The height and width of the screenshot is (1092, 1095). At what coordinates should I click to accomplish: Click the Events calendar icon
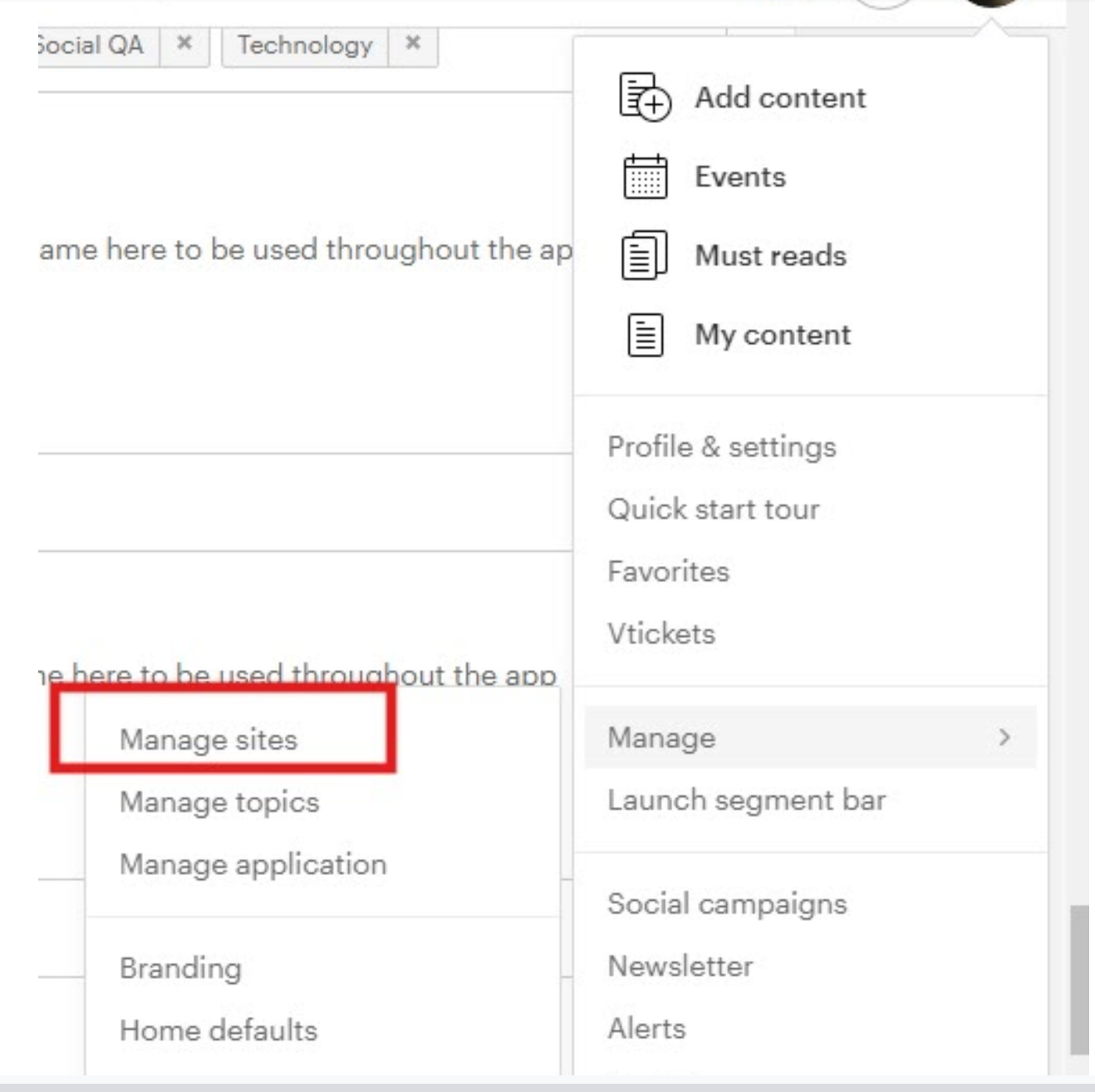pyautogui.click(x=645, y=176)
